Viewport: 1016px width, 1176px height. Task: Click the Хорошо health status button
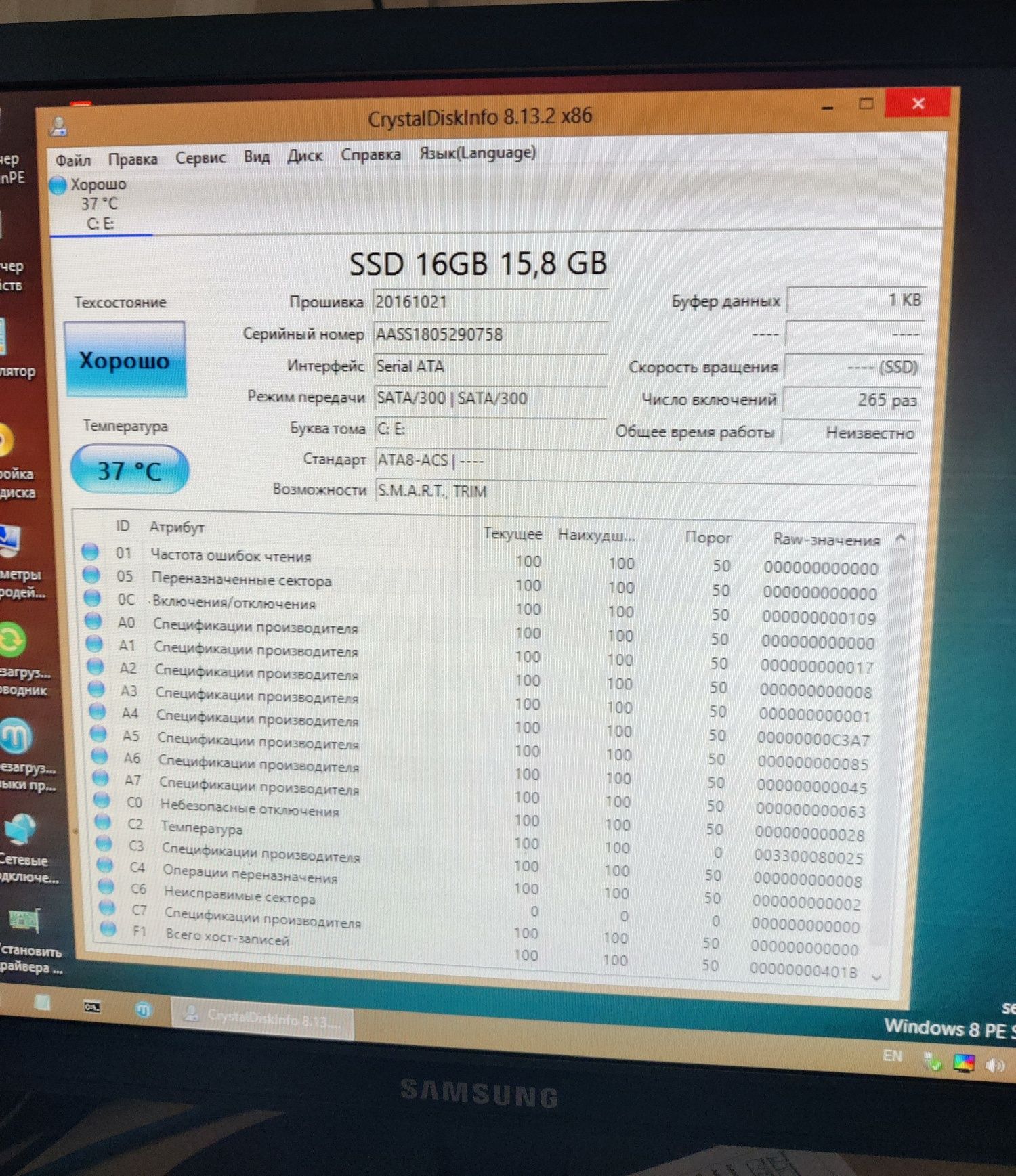coord(125,360)
